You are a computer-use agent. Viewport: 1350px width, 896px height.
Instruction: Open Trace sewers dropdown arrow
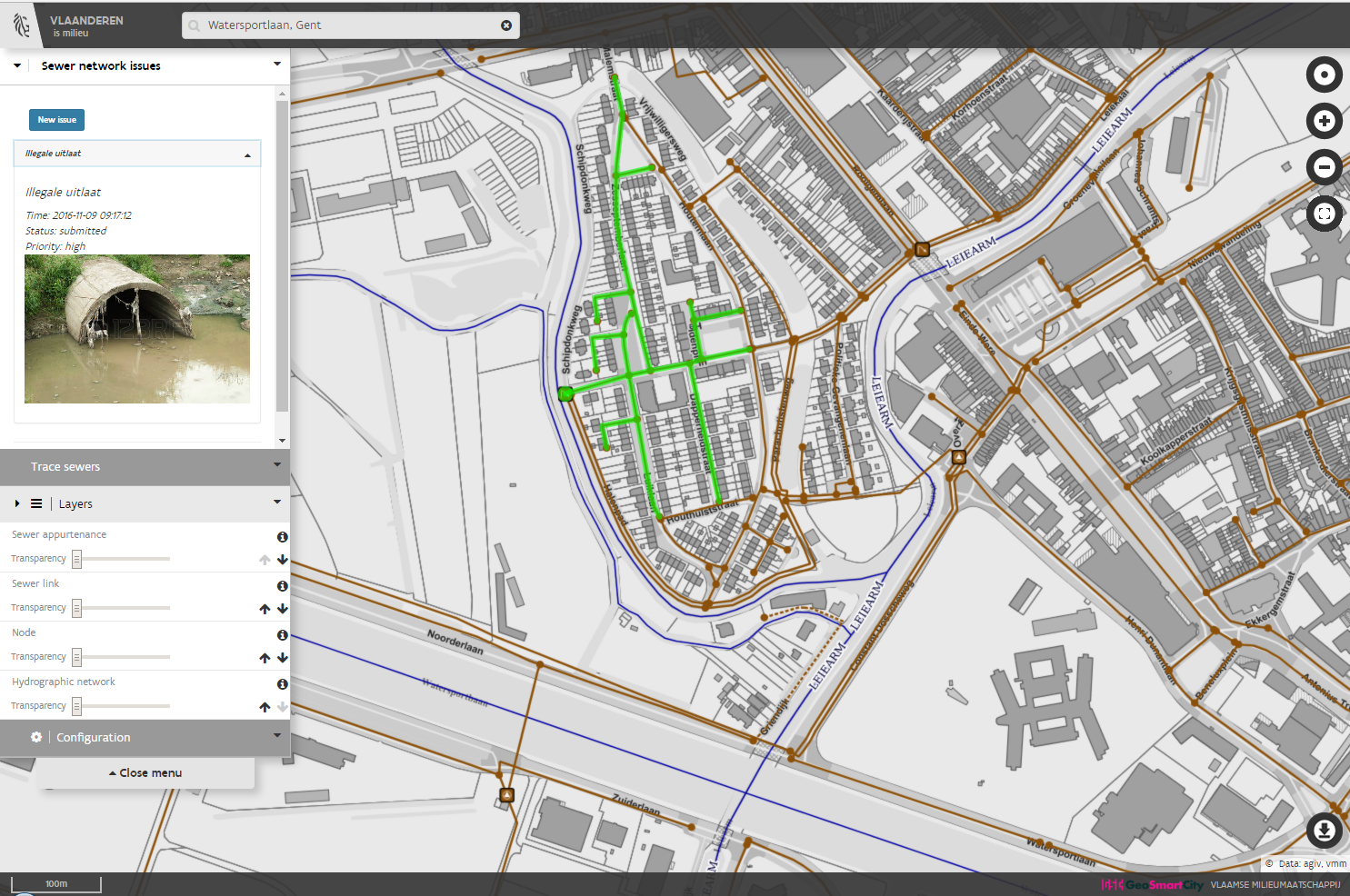pyautogui.click(x=277, y=464)
